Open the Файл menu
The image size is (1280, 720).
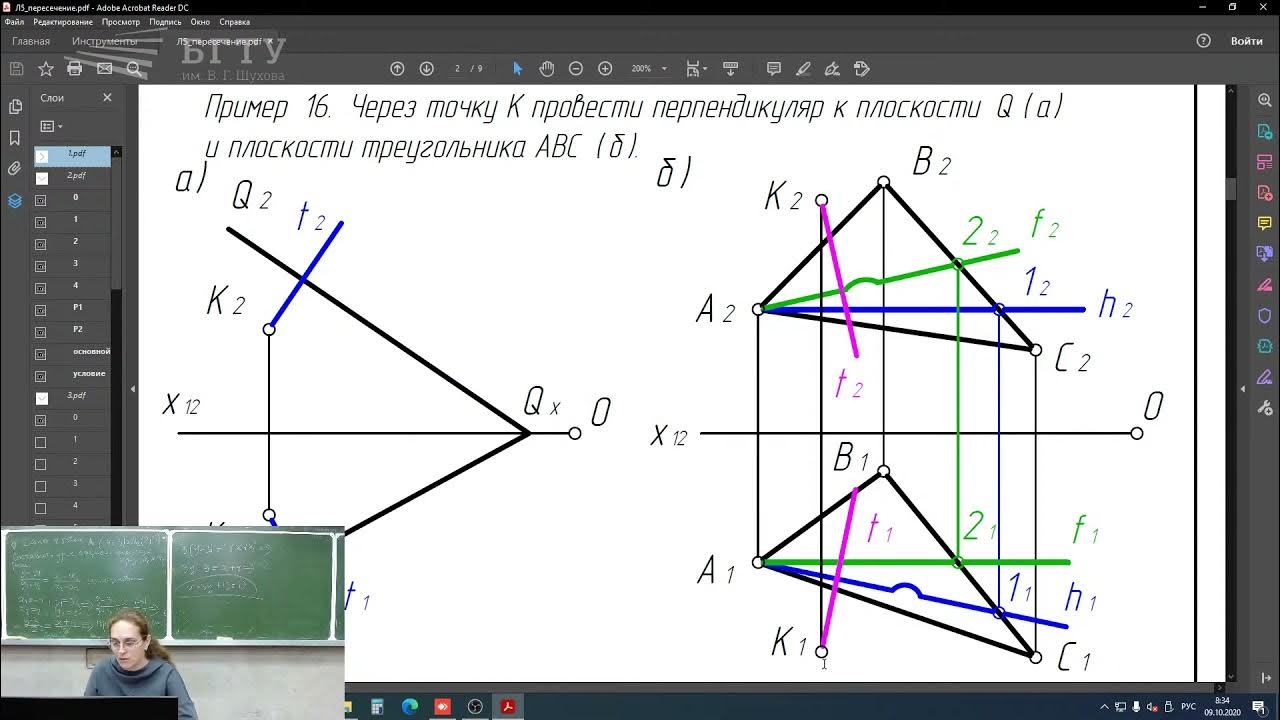coord(14,22)
